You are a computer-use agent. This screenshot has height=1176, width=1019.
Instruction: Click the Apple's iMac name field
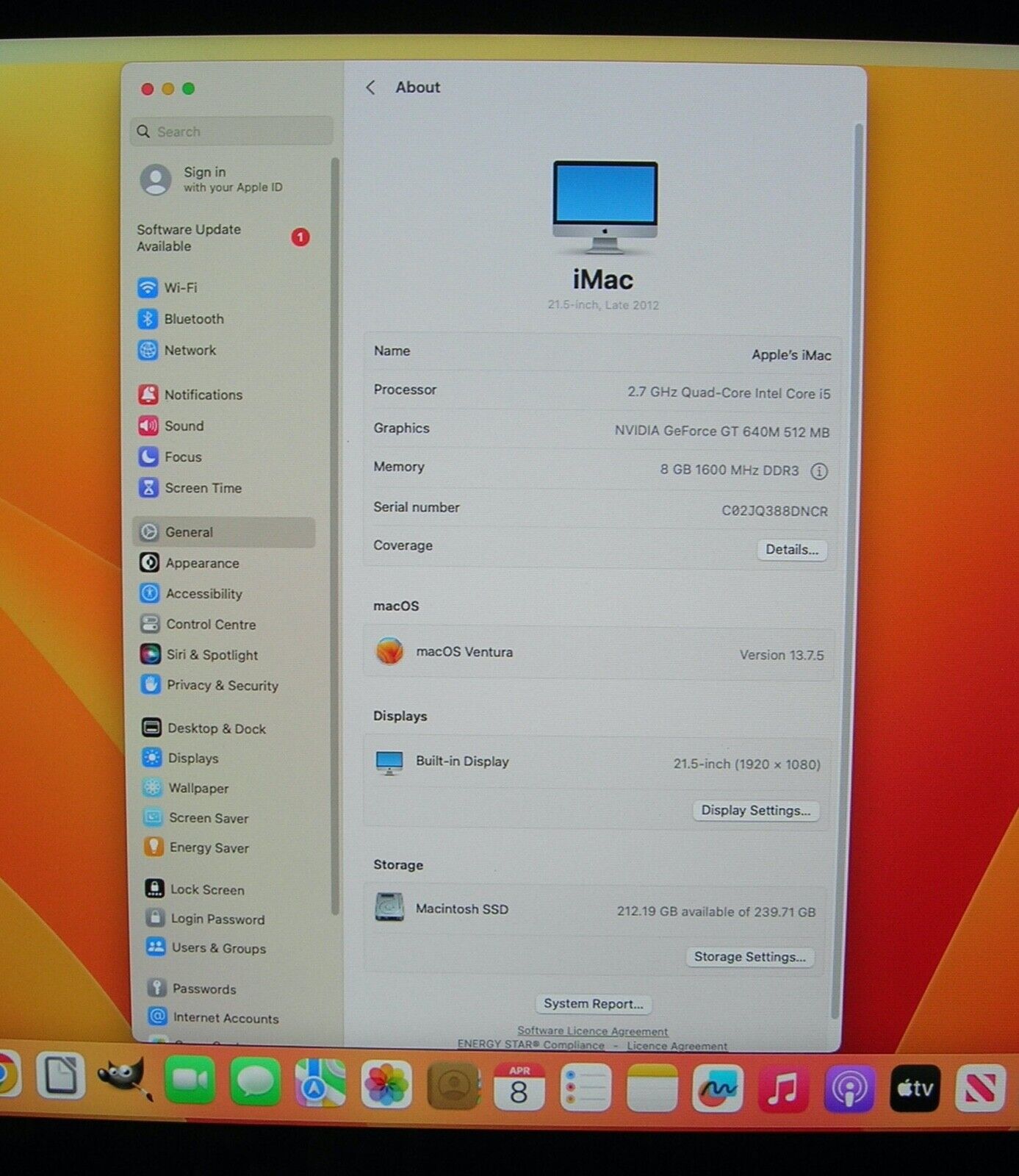tap(791, 355)
